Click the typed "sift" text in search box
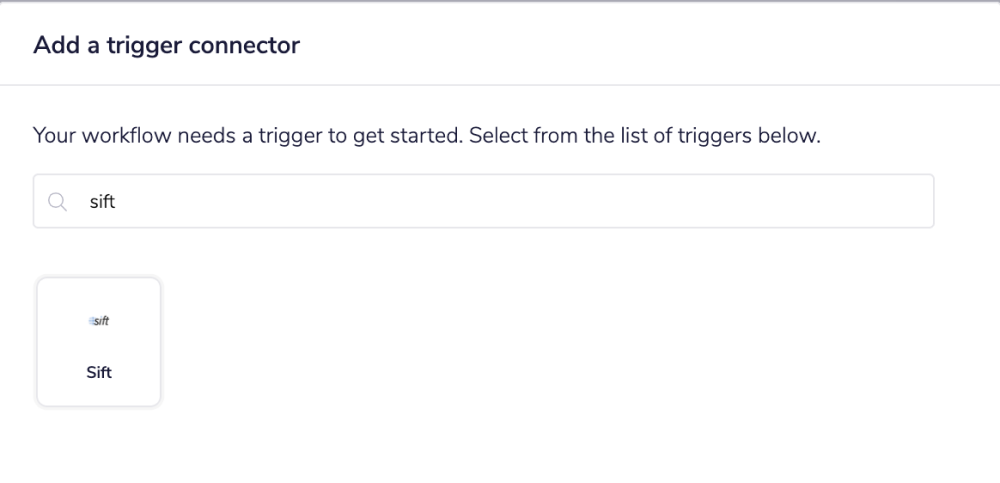 [103, 202]
